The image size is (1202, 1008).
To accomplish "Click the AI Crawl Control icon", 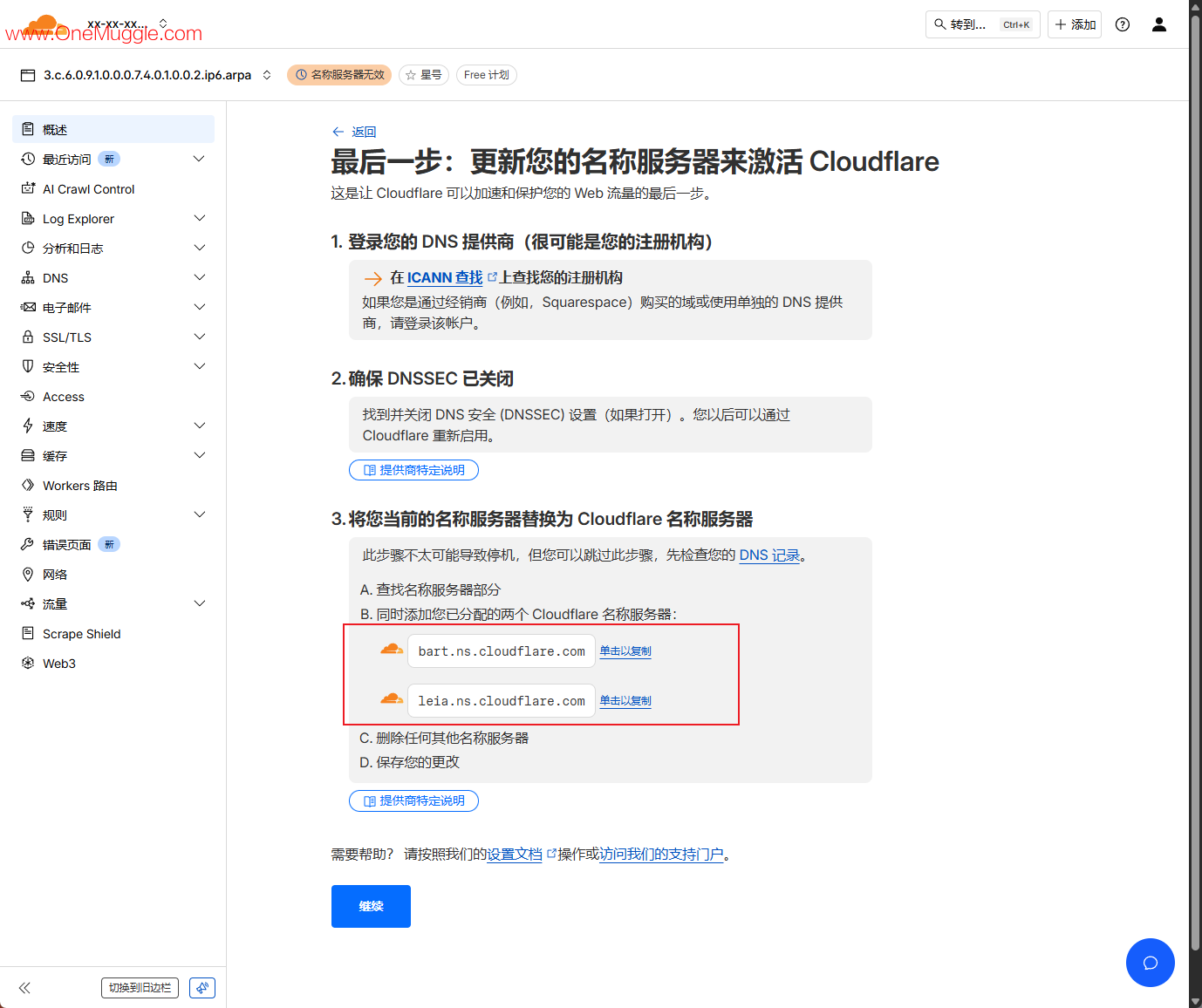I will click(x=28, y=188).
